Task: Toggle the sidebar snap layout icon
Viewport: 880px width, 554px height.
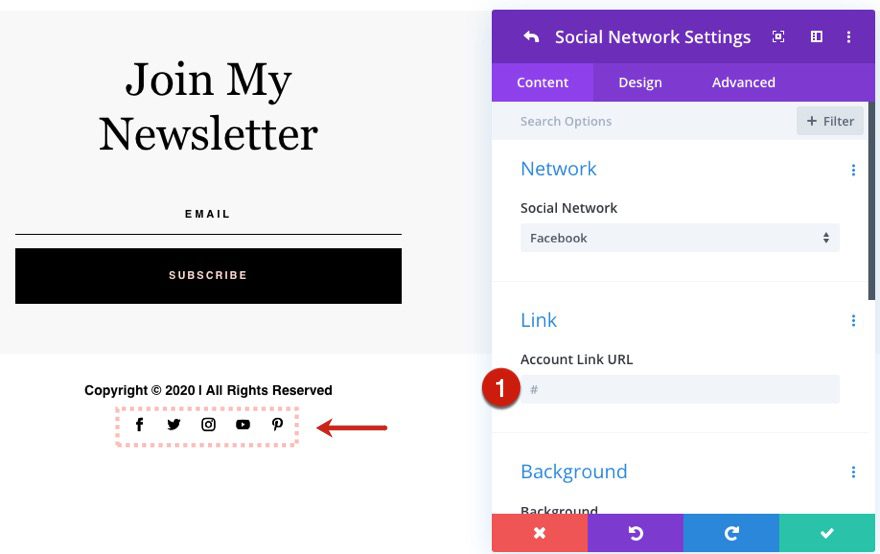Action: pos(817,37)
